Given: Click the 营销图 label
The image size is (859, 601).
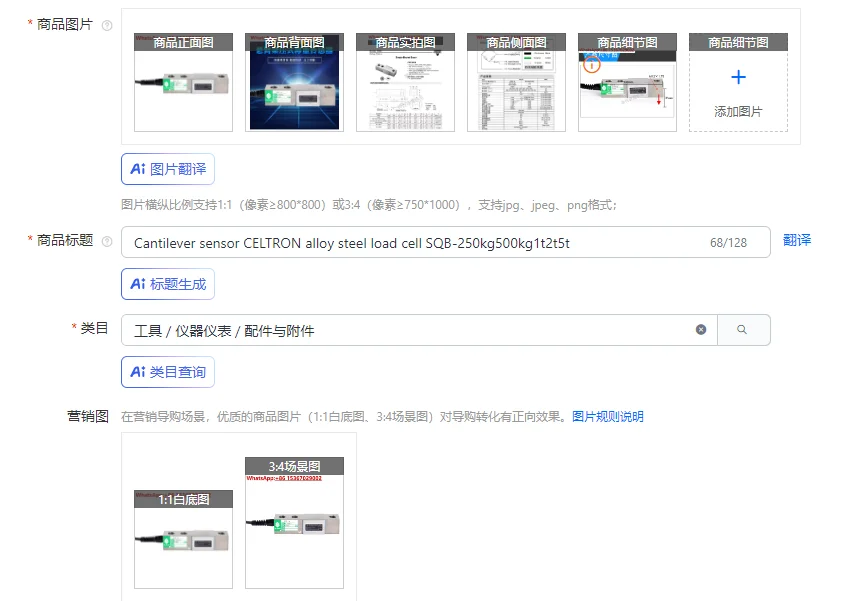Looking at the screenshot, I should pyautogui.click(x=88, y=416).
